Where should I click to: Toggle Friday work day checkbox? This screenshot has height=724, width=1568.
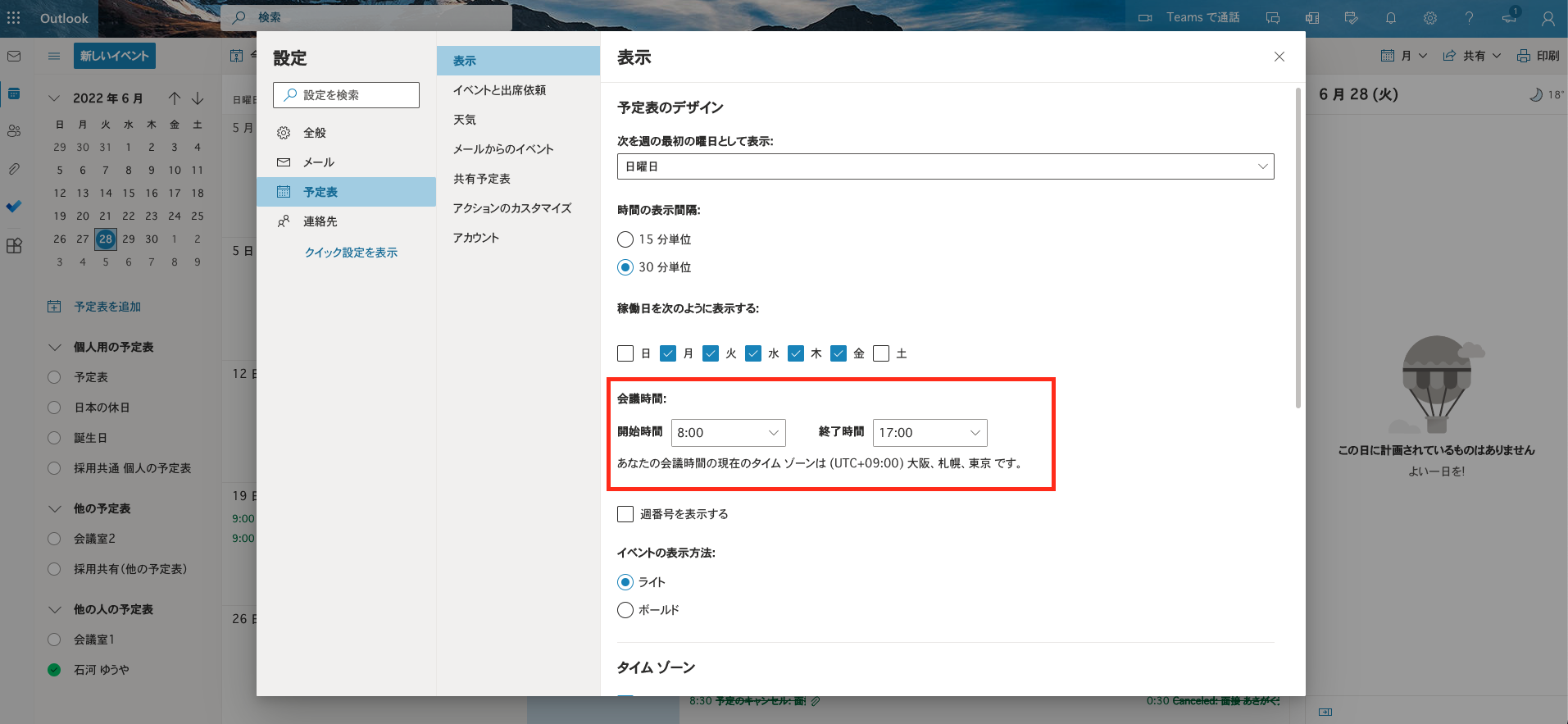tap(839, 353)
